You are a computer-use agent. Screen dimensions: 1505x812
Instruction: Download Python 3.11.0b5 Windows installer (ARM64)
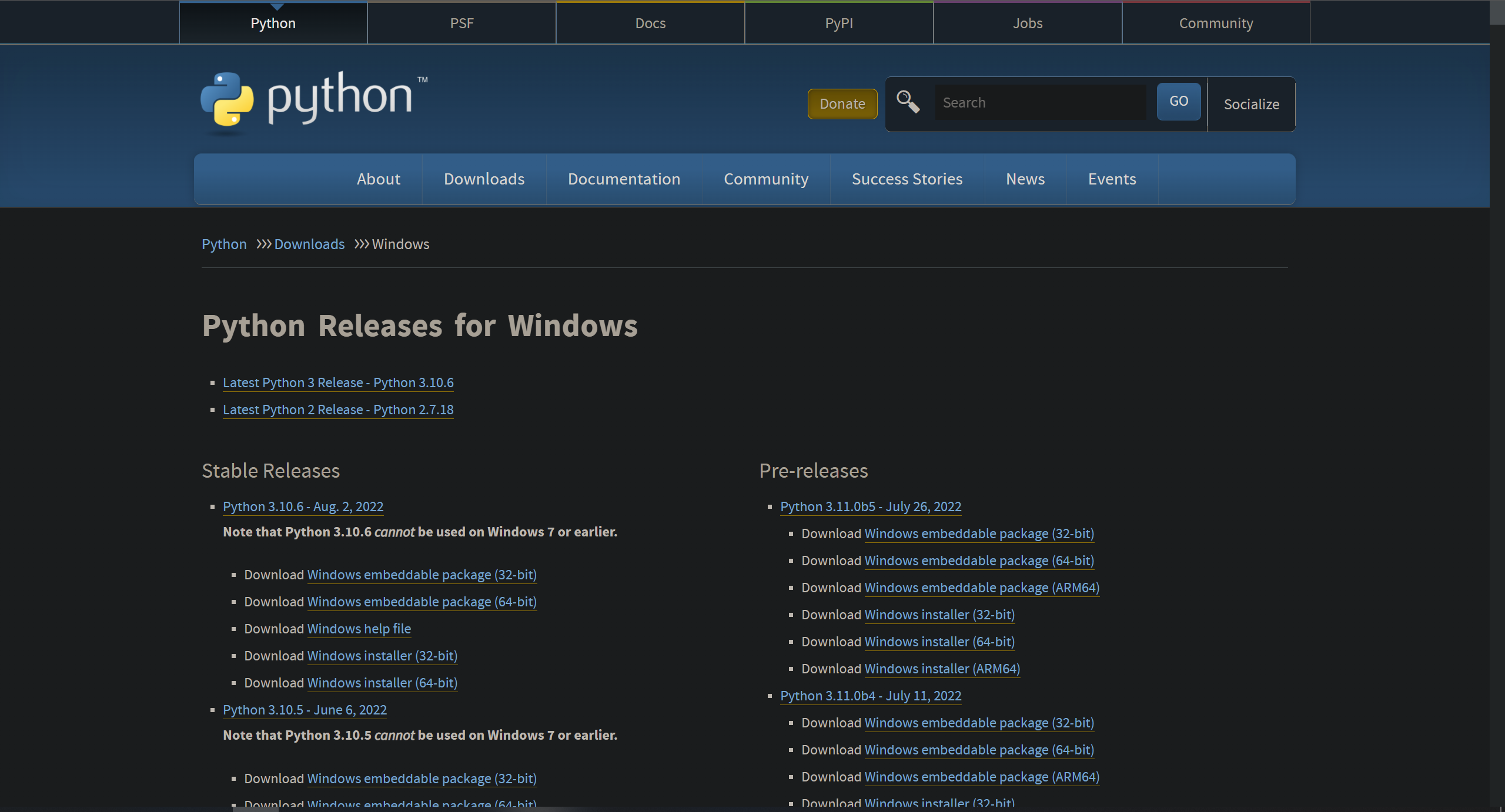pos(942,669)
